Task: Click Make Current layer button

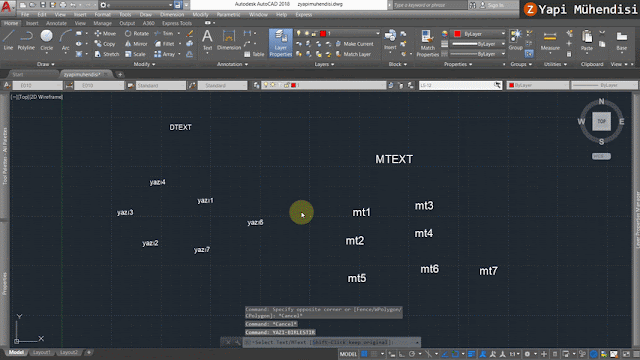Action: 354,44
